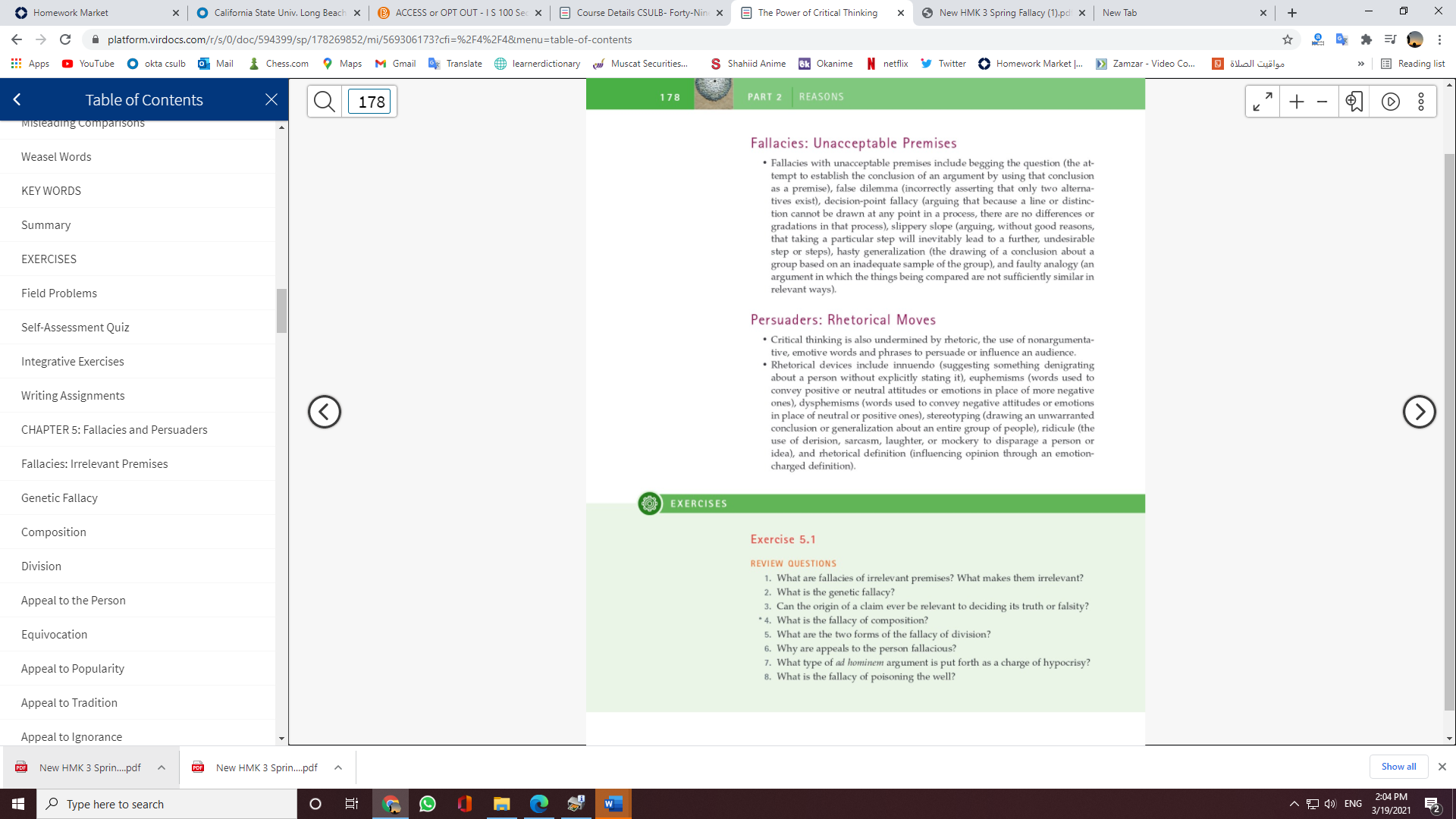Close the Table of Contents panel
Image resolution: width=1456 pixels, height=819 pixels.
tap(271, 99)
